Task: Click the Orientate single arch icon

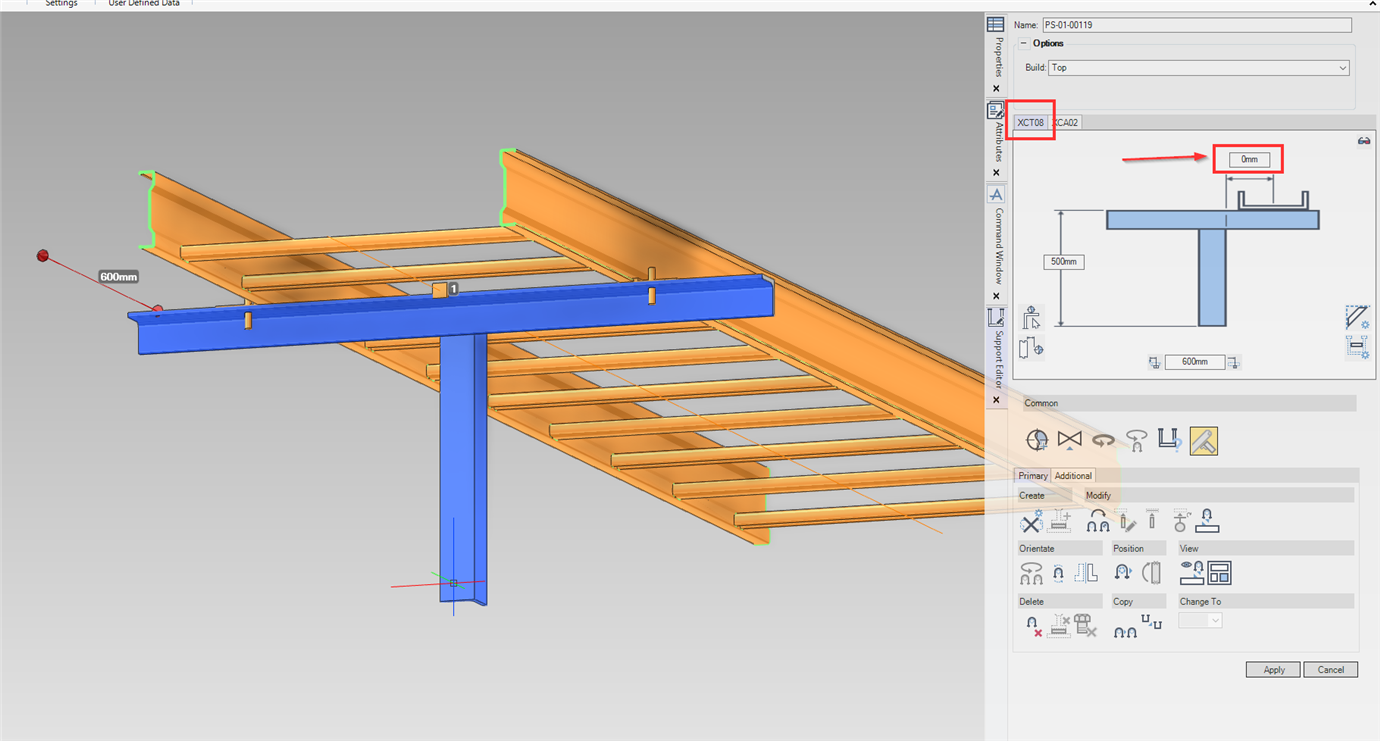Action: point(1059,573)
